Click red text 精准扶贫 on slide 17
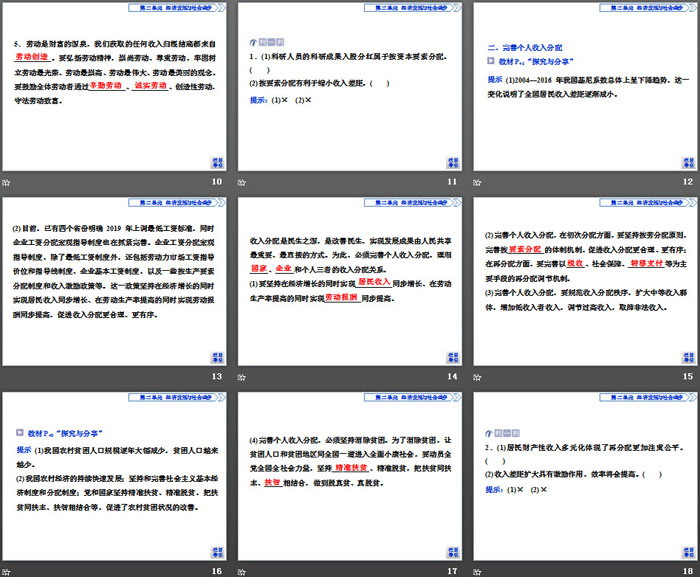This screenshot has height=577, width=700. (x=351, y=468)
